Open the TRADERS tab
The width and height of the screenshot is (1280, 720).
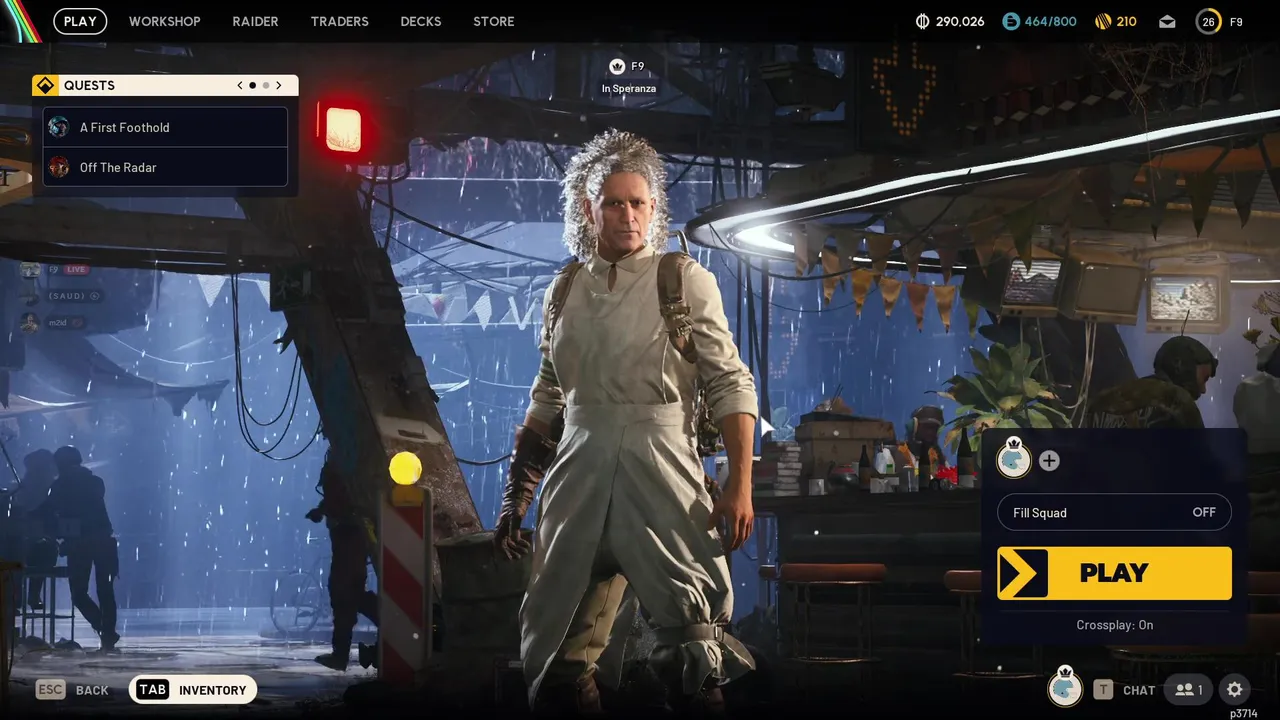[x=339, y=21]
